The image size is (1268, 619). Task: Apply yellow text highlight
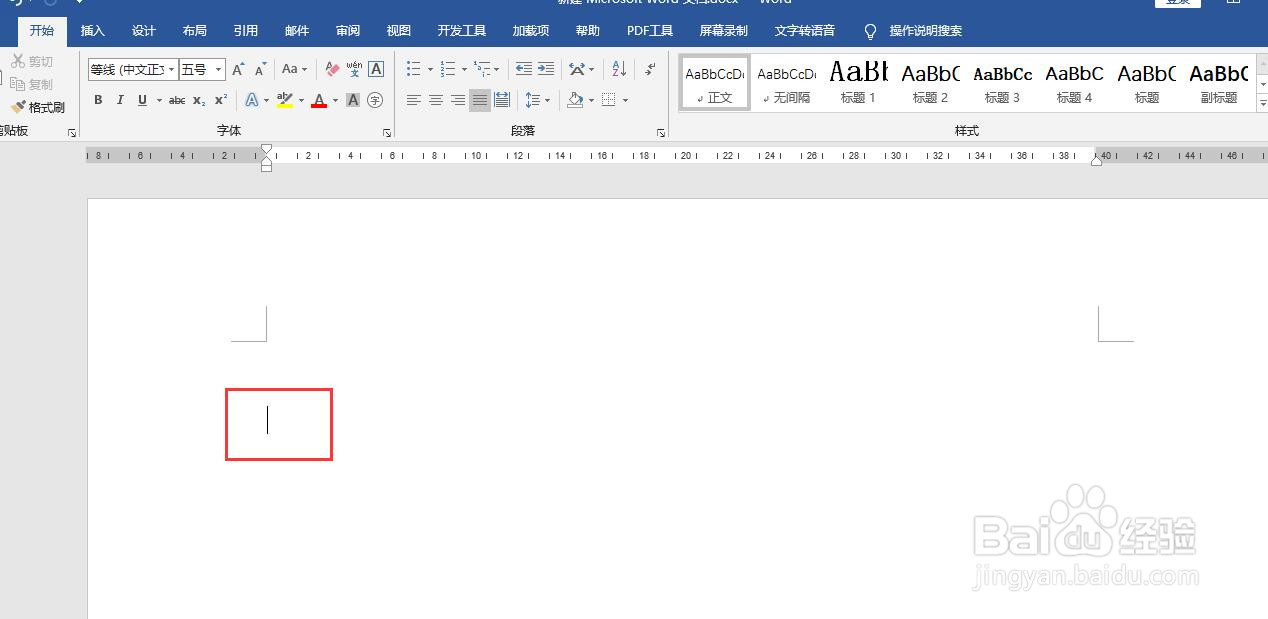pyautogui.click(x=285, y=100)
